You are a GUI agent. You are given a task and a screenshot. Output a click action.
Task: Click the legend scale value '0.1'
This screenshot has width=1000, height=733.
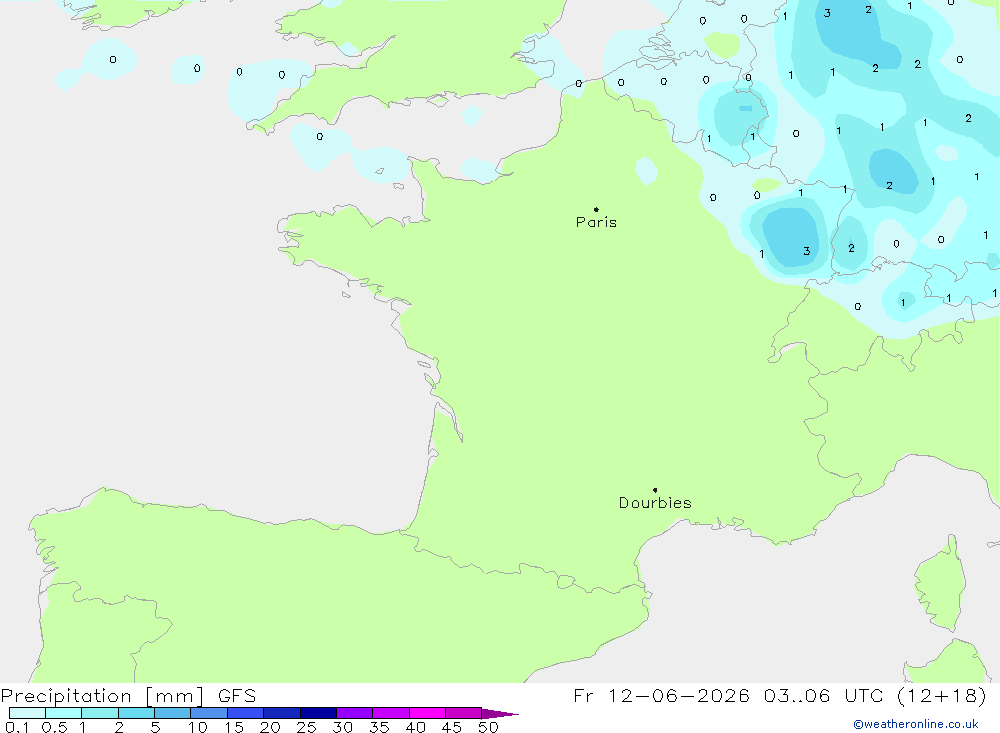tap(17, 727)
